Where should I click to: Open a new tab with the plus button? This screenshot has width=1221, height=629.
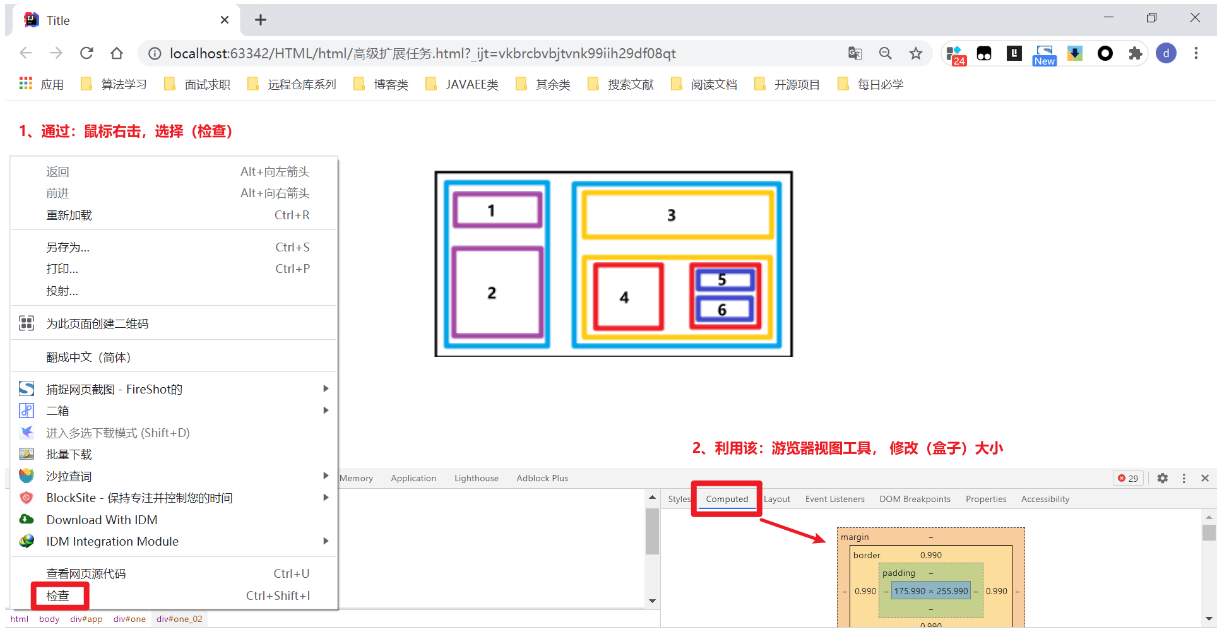260,19
